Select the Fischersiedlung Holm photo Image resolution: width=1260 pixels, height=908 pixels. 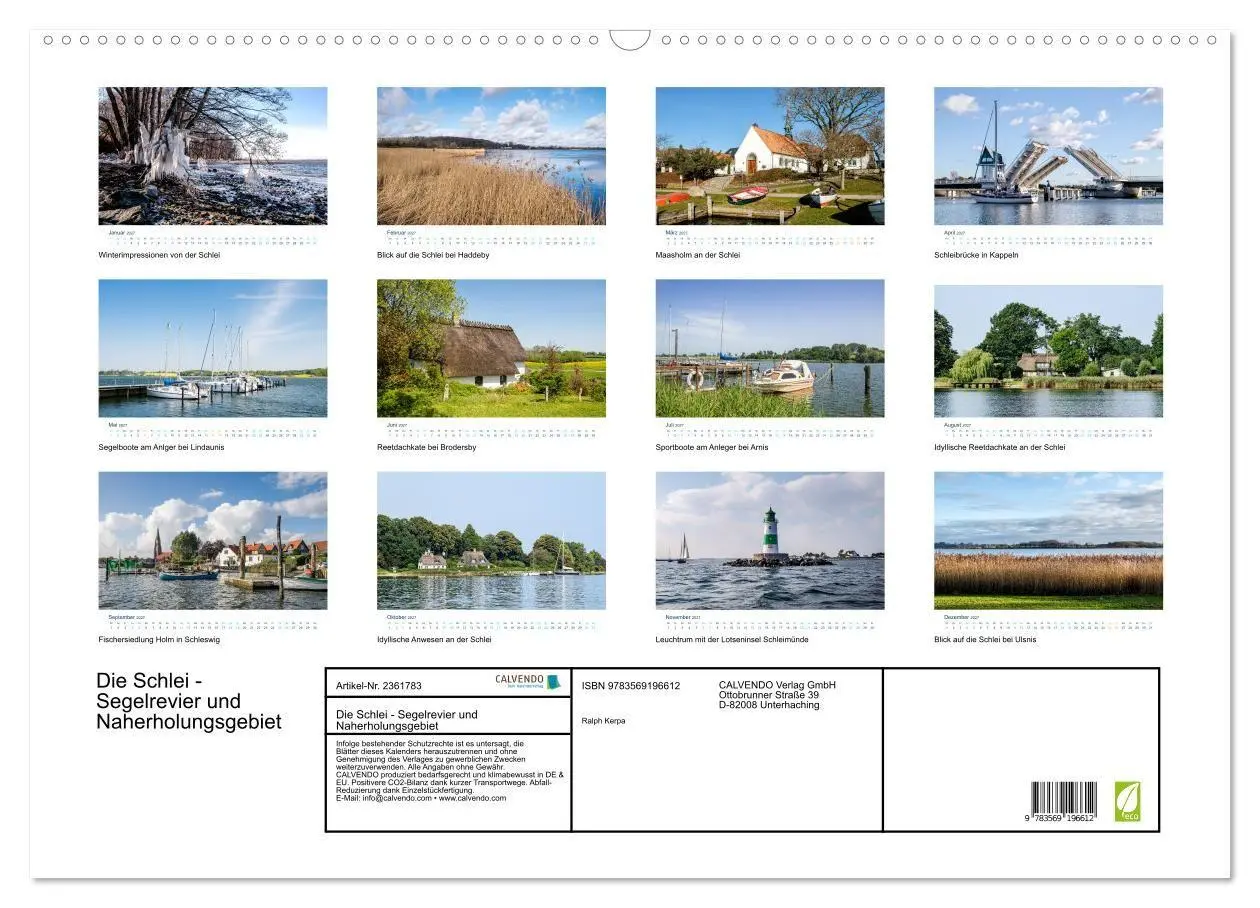[213, 541]
